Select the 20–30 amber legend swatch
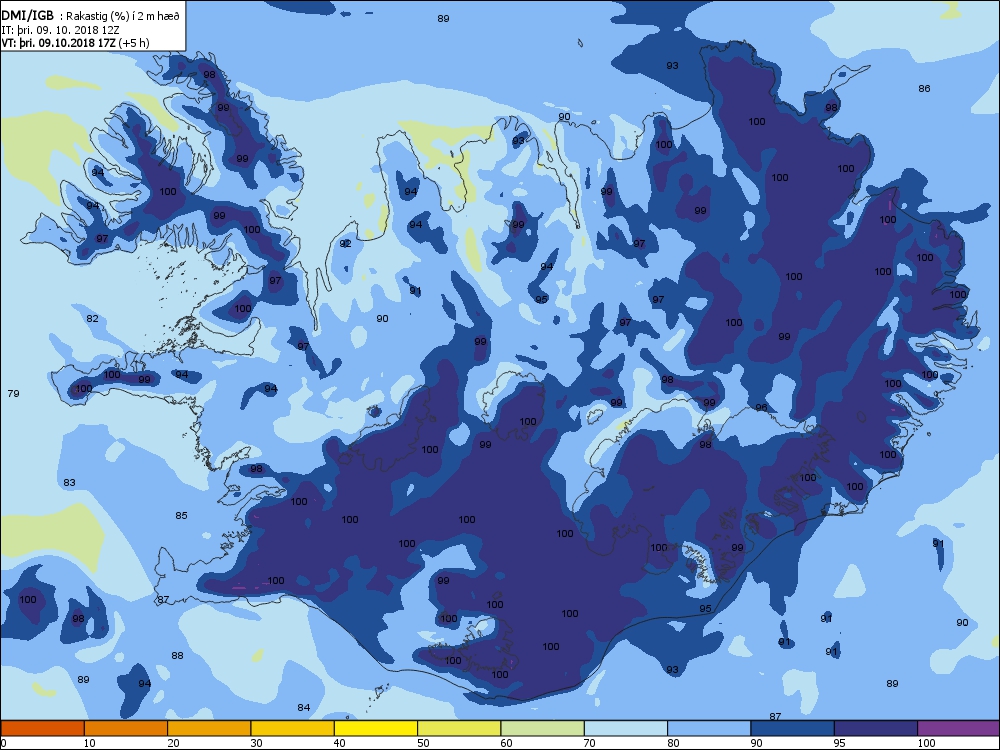Viewport: 1000px width, 750px height. click(209, 728)
